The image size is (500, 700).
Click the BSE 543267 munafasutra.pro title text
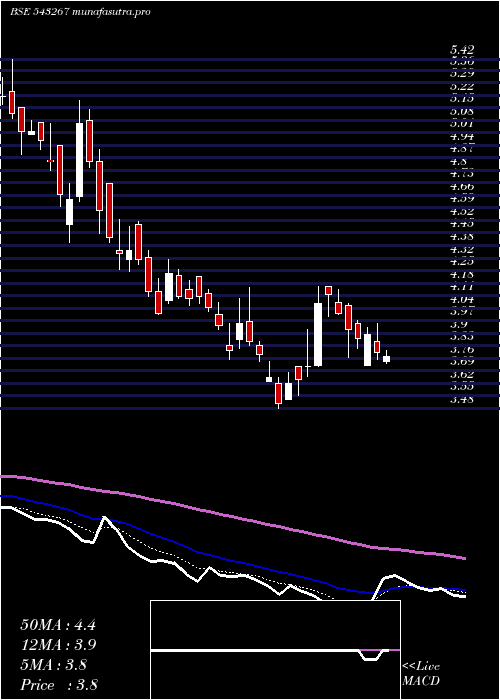click(80, 12)
